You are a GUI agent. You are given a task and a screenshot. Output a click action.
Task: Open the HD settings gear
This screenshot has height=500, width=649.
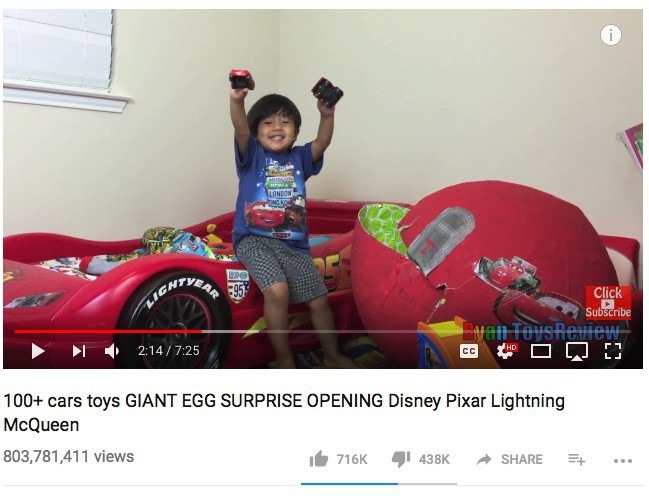pyautogui.click(x=507, y=351)
